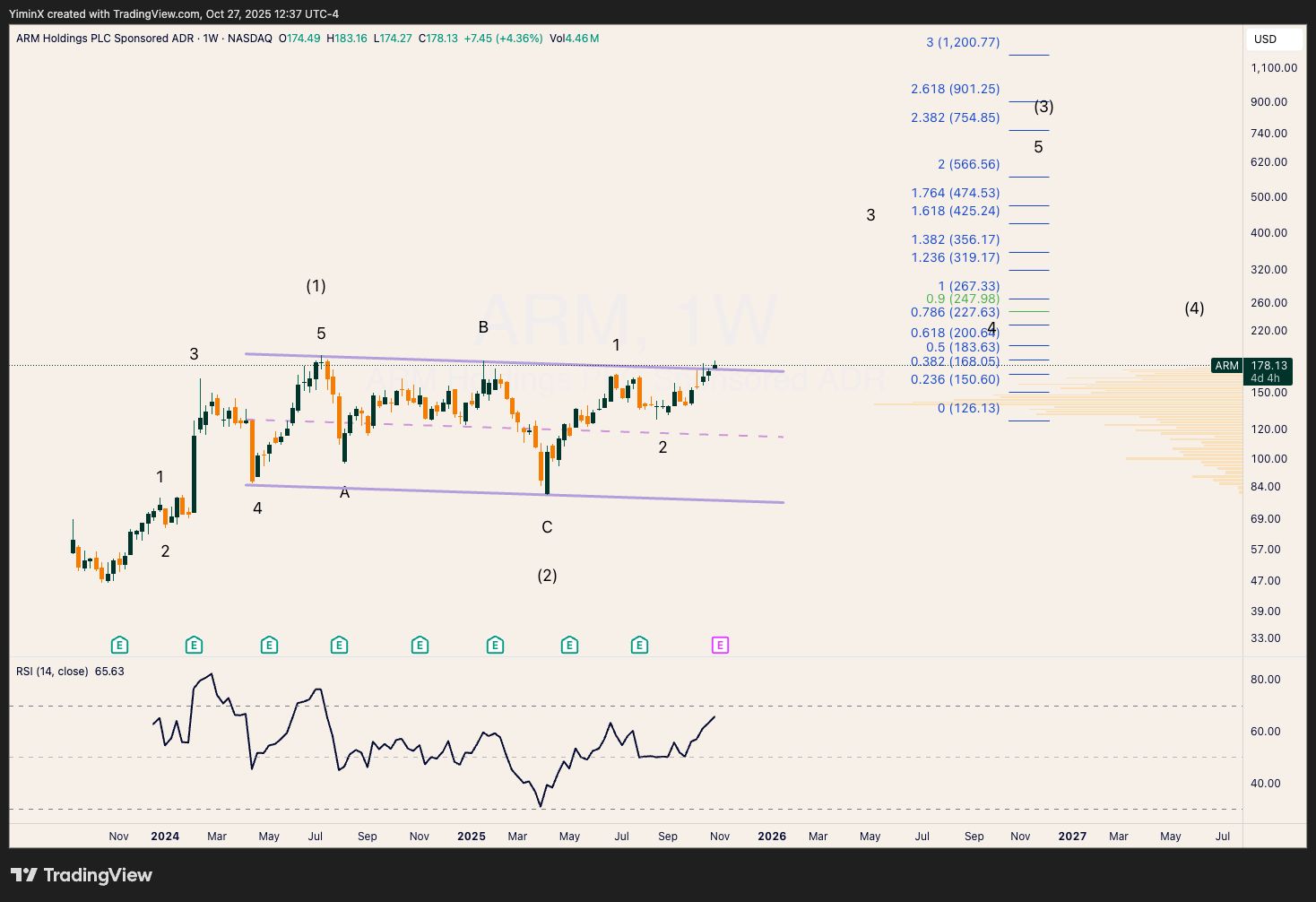Click the 2025 year label on time axis

472,836
